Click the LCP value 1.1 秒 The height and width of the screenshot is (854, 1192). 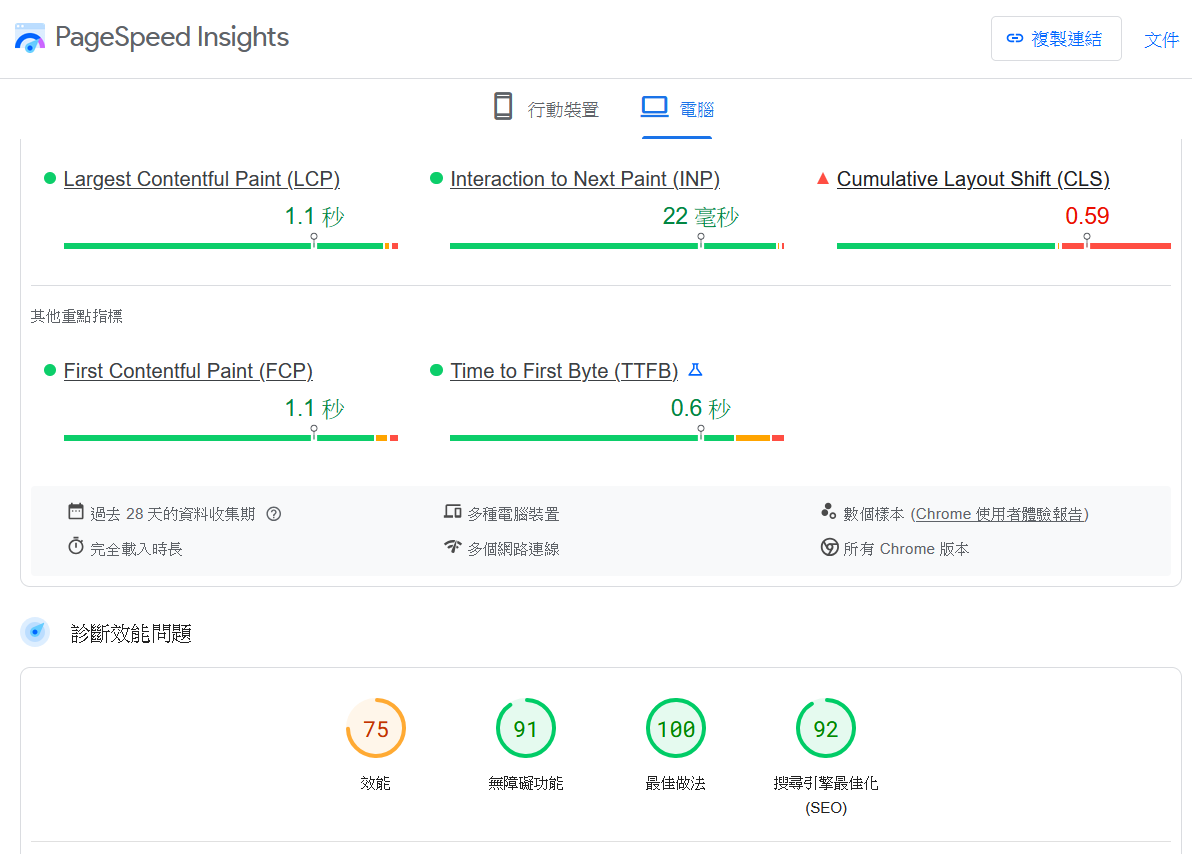point(314,217)
